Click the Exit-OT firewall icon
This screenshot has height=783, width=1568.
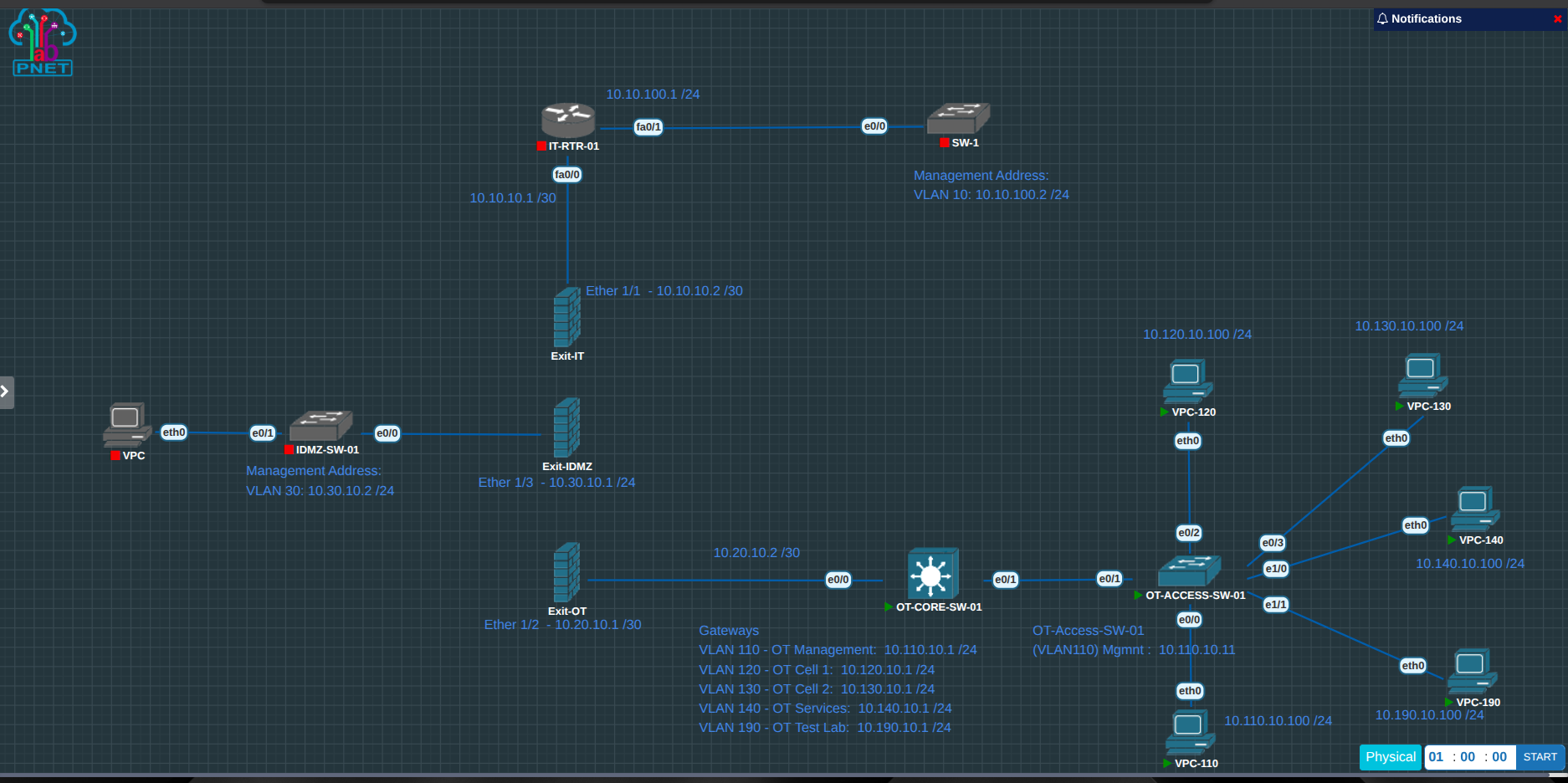click(567, 572)
